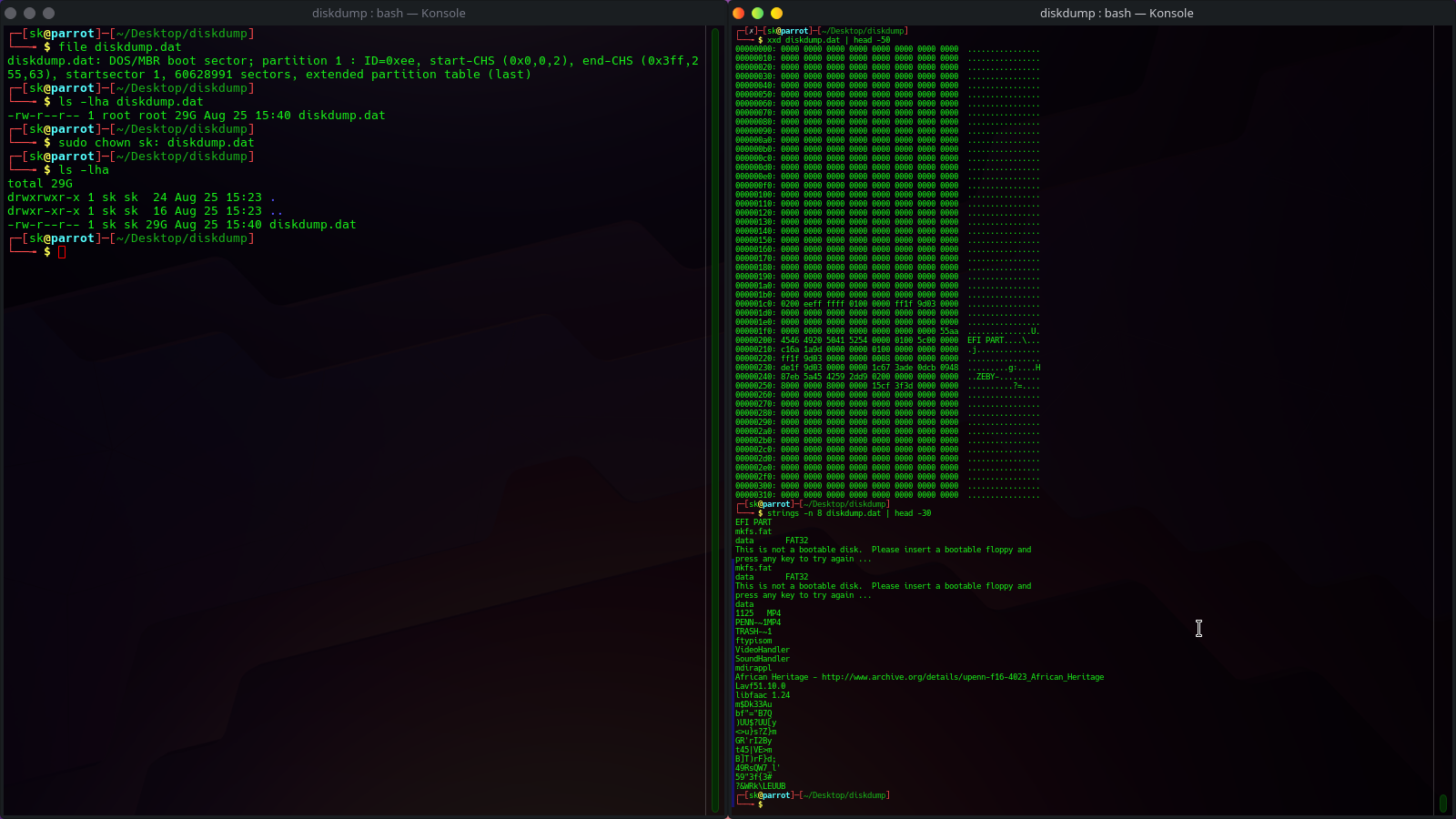Screen dimensions: 1456x819
Task: Click the 'sudo chown sk: diskdump.dat' command
Action: (x=156, y=143)
